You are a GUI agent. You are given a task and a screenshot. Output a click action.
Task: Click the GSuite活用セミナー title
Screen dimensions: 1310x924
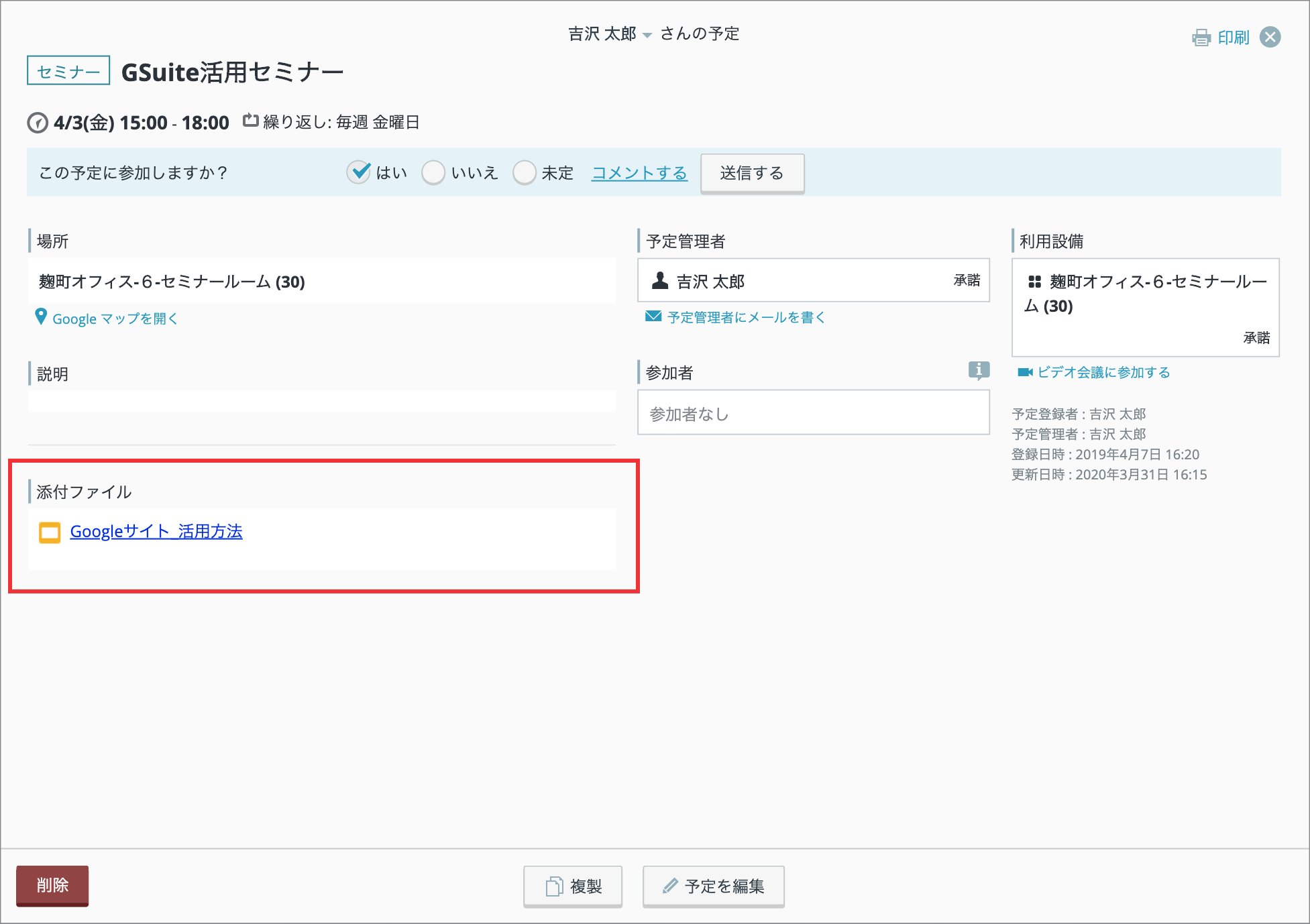point(232,72)
